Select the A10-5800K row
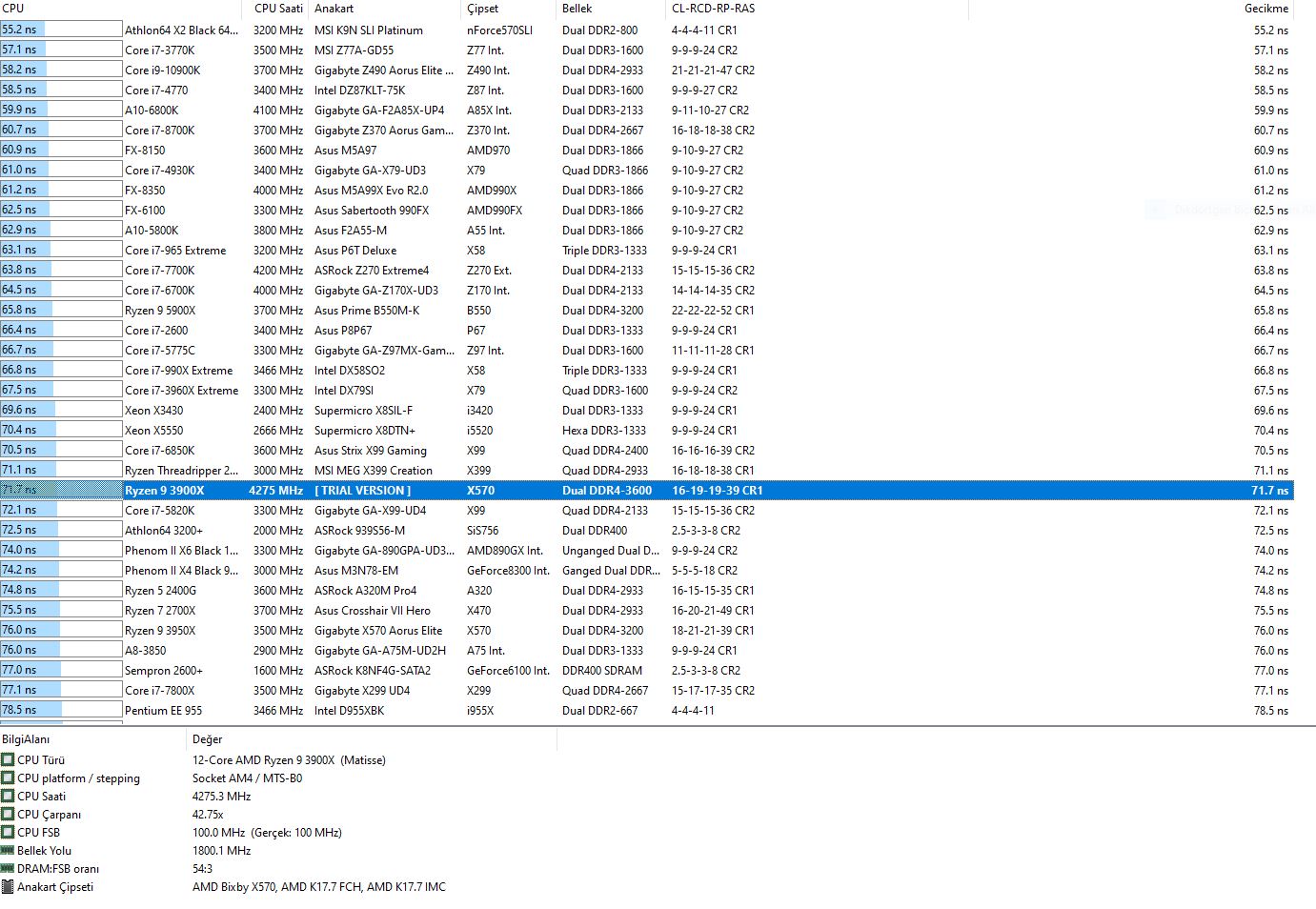This screenshot has height=909, width=1316. [646, 230]
